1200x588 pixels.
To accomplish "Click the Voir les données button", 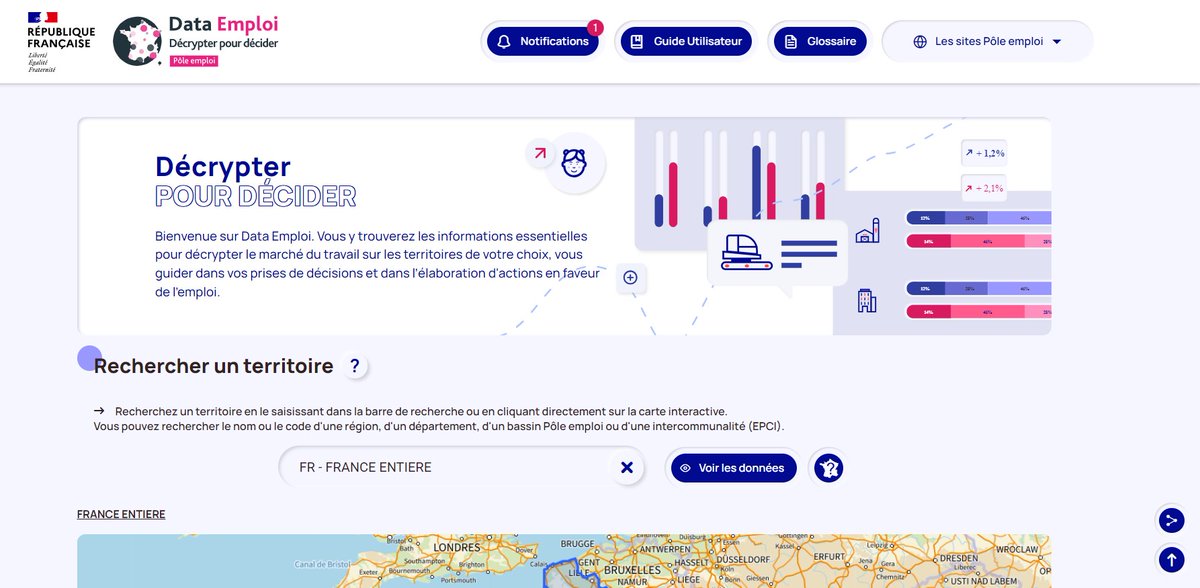I will pyautogui.click(x=732, y=467).
